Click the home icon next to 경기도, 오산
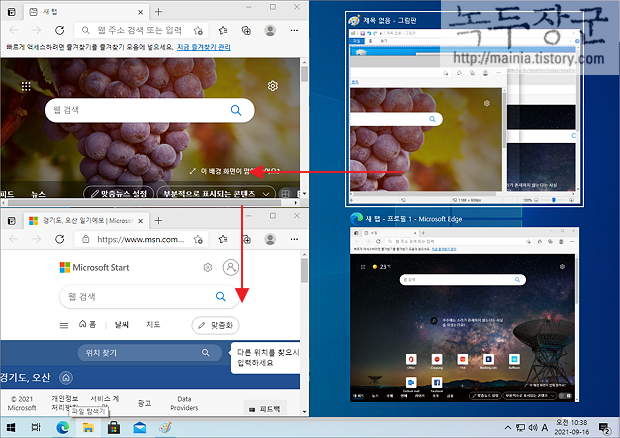Image resolution: width=620 pixels, height=438 pixels. (x=66, y=378)
